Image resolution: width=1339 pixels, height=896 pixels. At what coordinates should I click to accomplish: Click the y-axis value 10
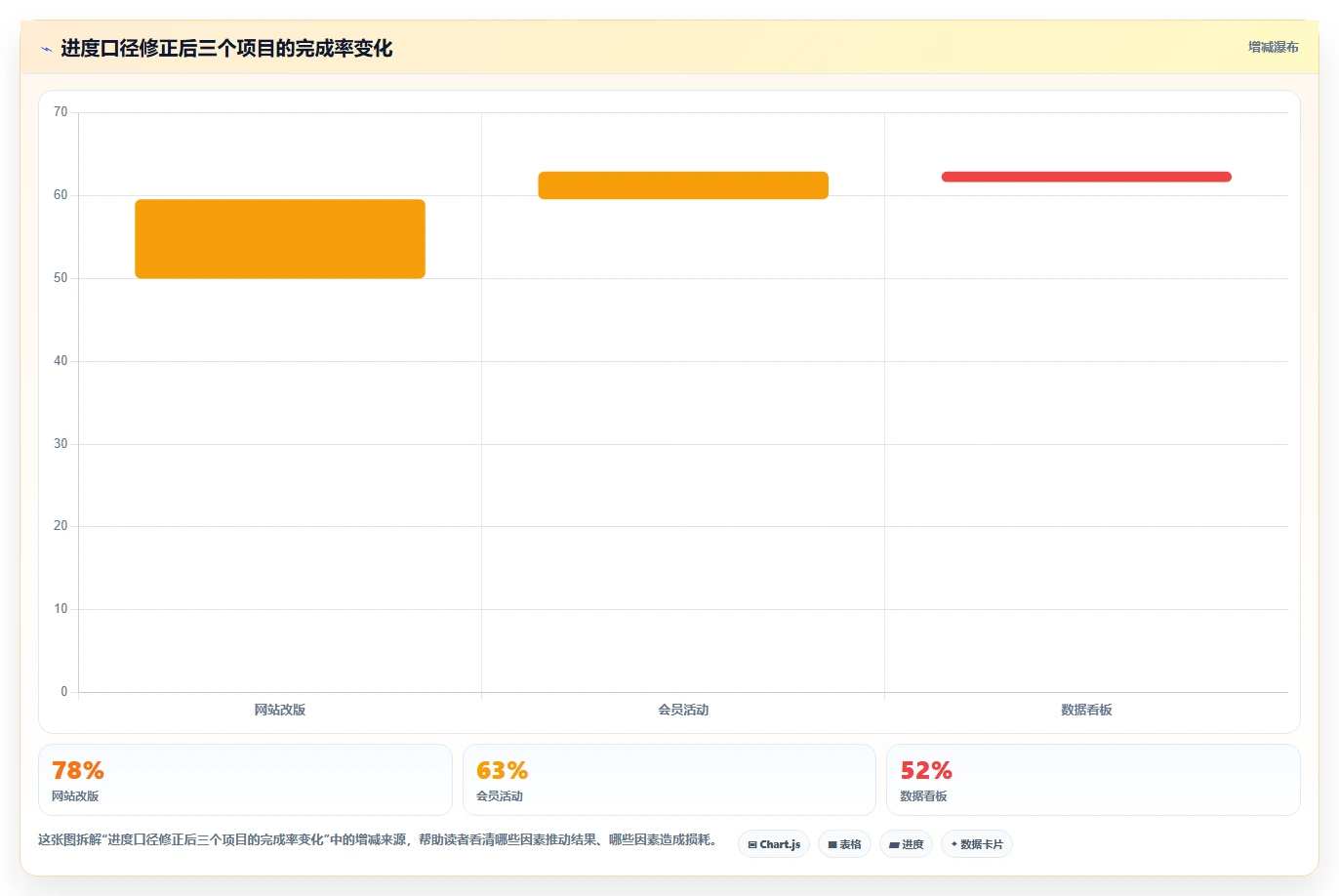click(x=61, y=609)
